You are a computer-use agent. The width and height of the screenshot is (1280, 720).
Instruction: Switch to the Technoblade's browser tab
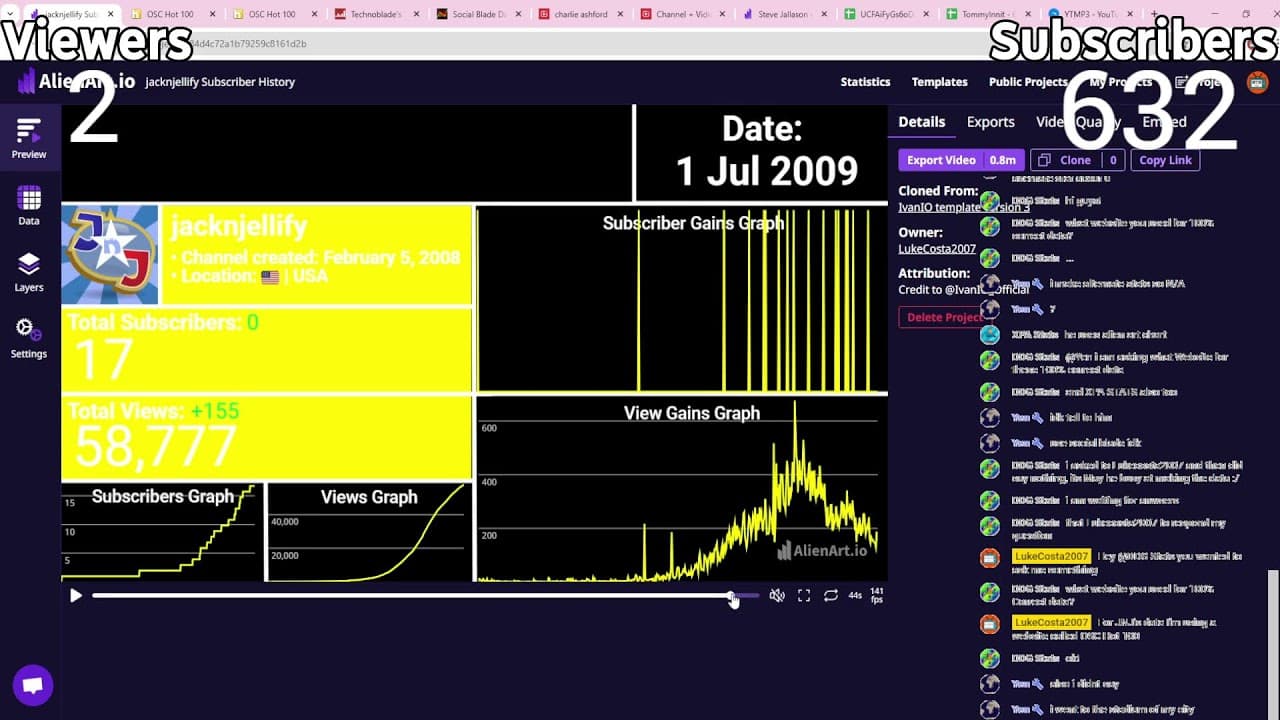click(x=375, y=14)
